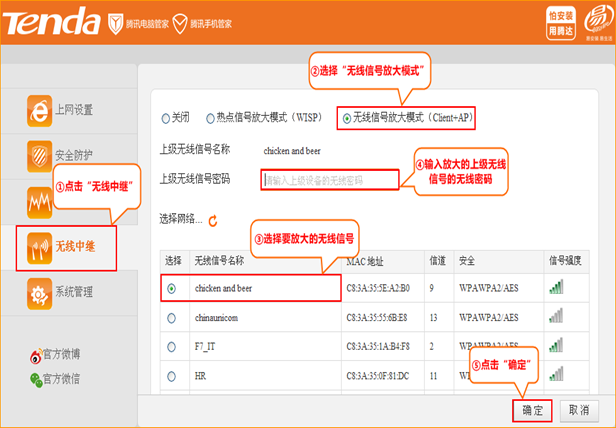Image resolution: width=616 pixels, height=428 pixels.
Task: Click the 安全防护 shield icon
Action: coord(38,157)
